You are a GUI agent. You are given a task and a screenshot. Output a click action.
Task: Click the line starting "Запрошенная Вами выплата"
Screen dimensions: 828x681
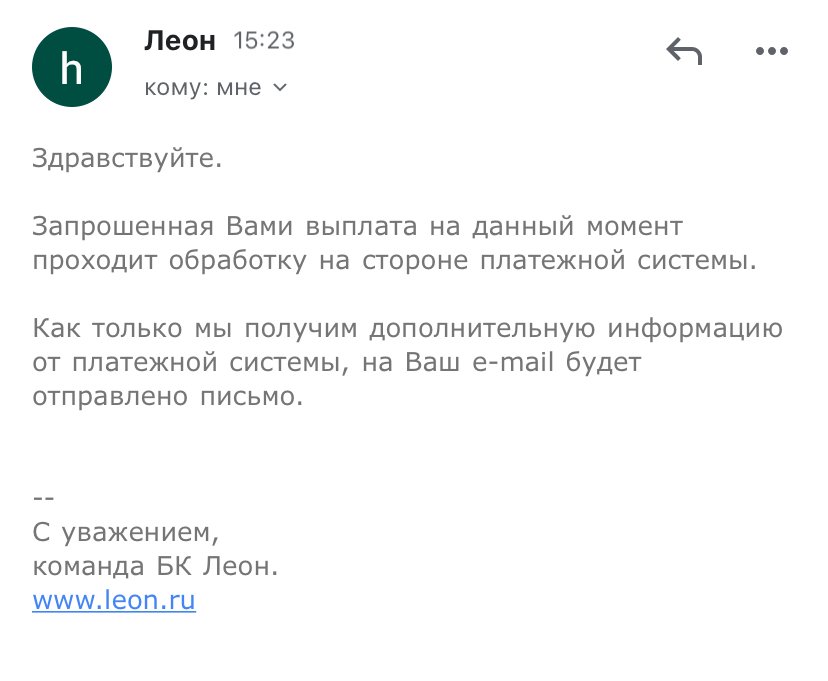358,226
